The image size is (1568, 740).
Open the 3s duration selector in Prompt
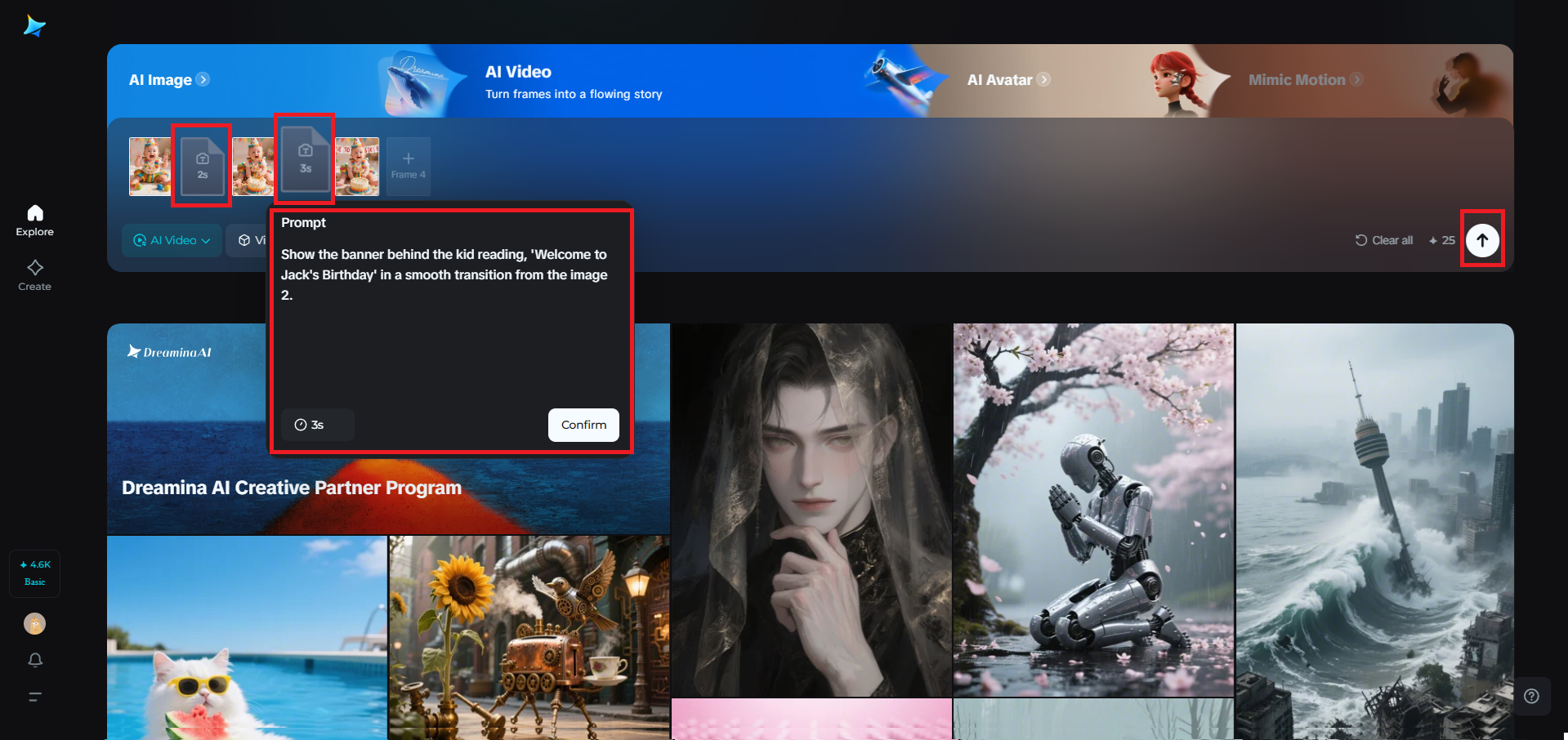(x=318, y=425)
